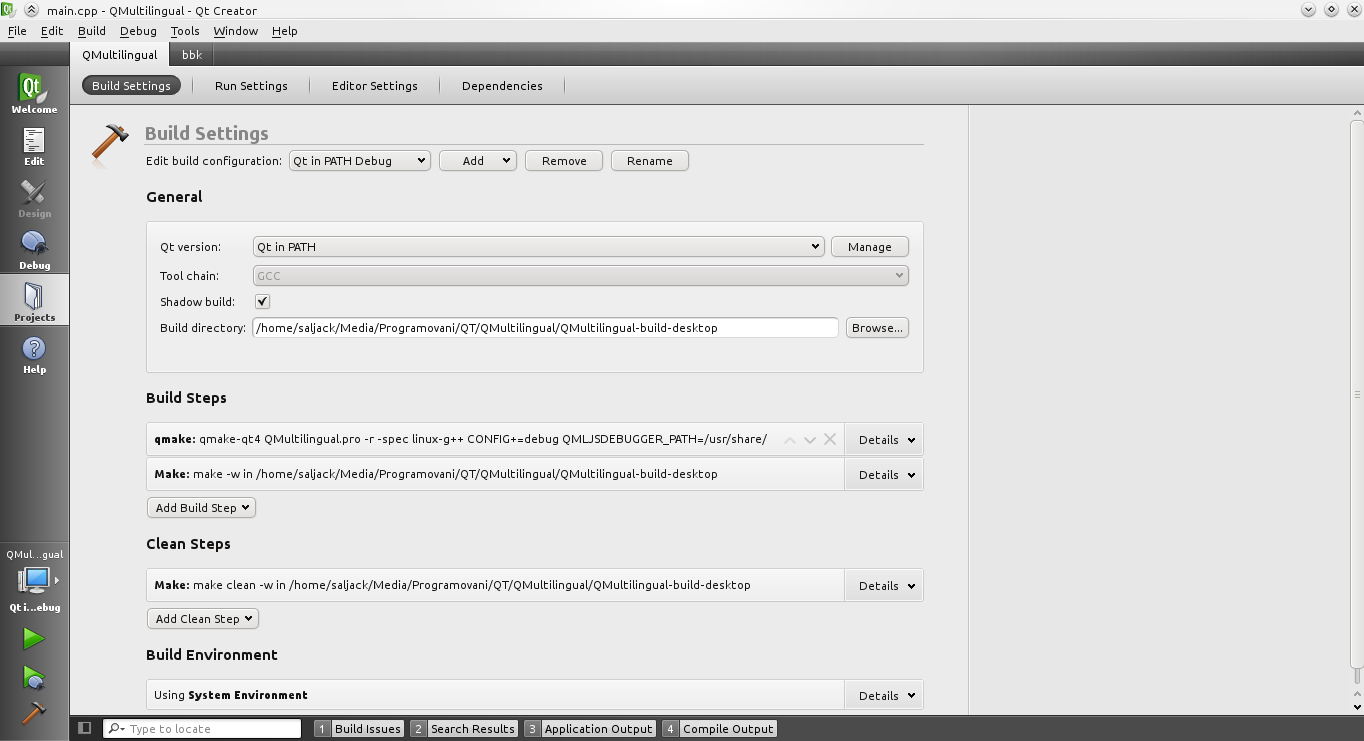Expand Details of Build Environment

[885, 695]
